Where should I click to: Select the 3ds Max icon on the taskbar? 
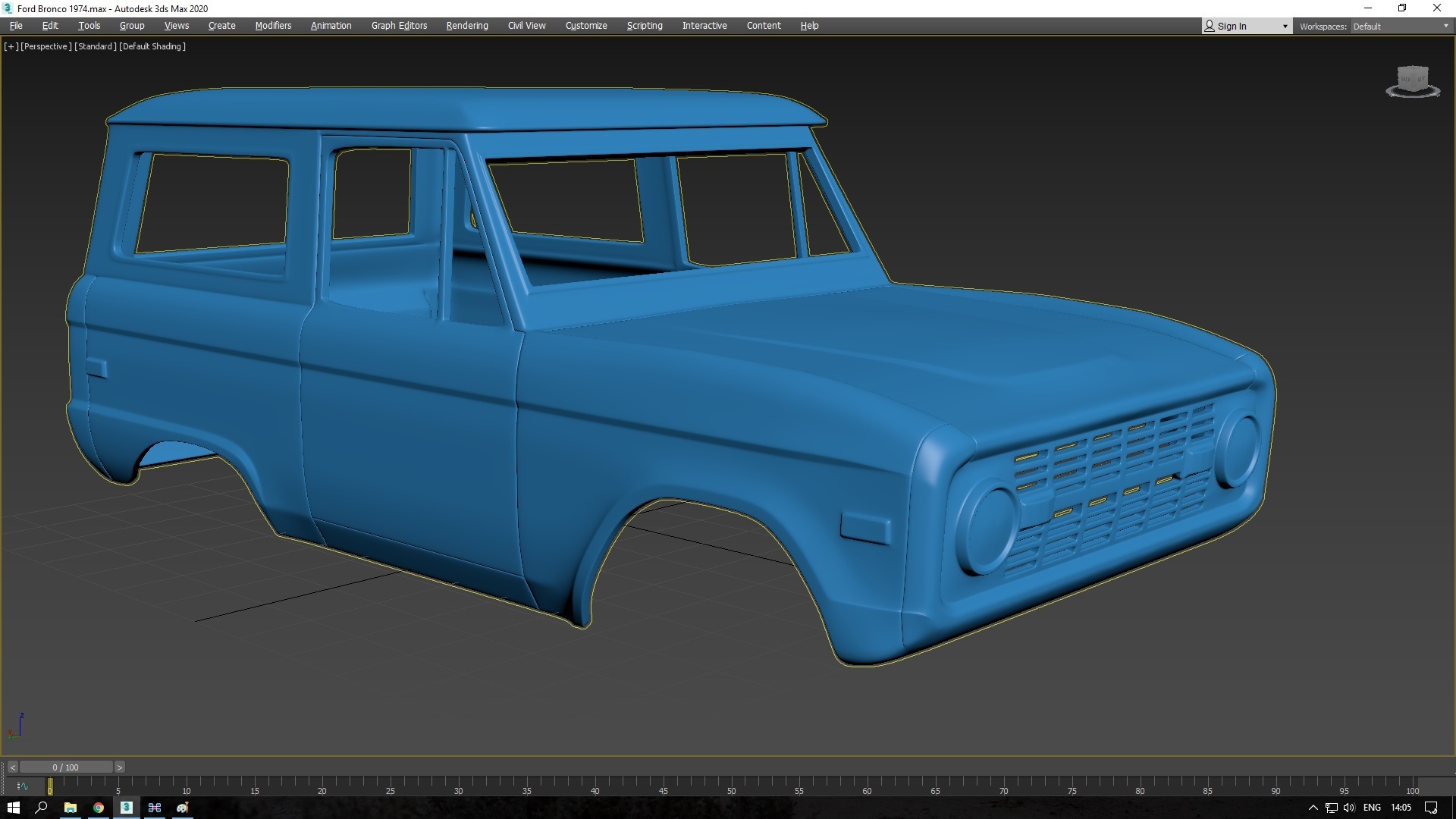point(126,808)
